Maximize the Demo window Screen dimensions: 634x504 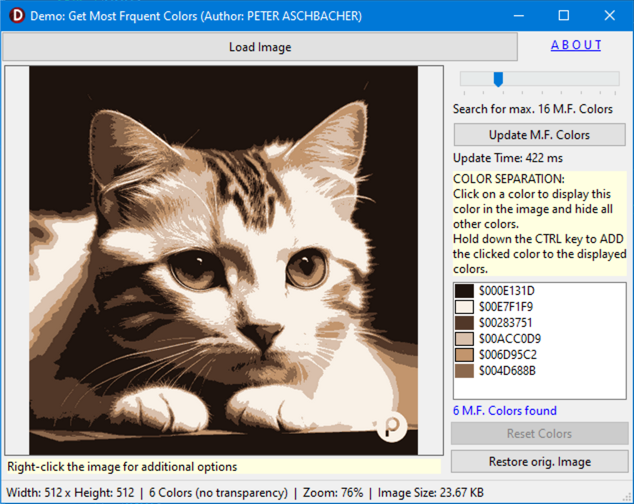564,16
